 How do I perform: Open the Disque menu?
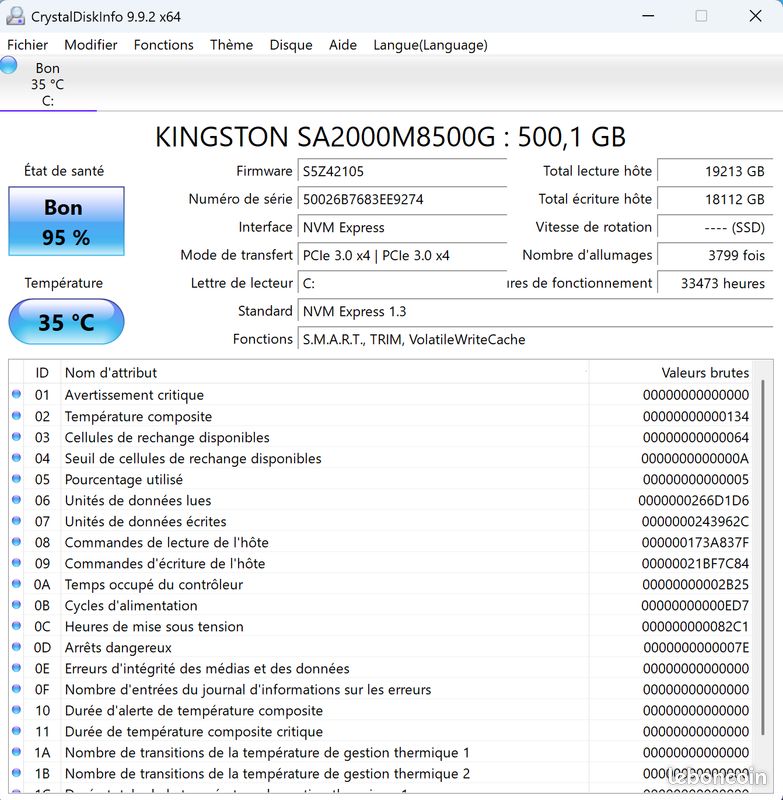[291, 45]
